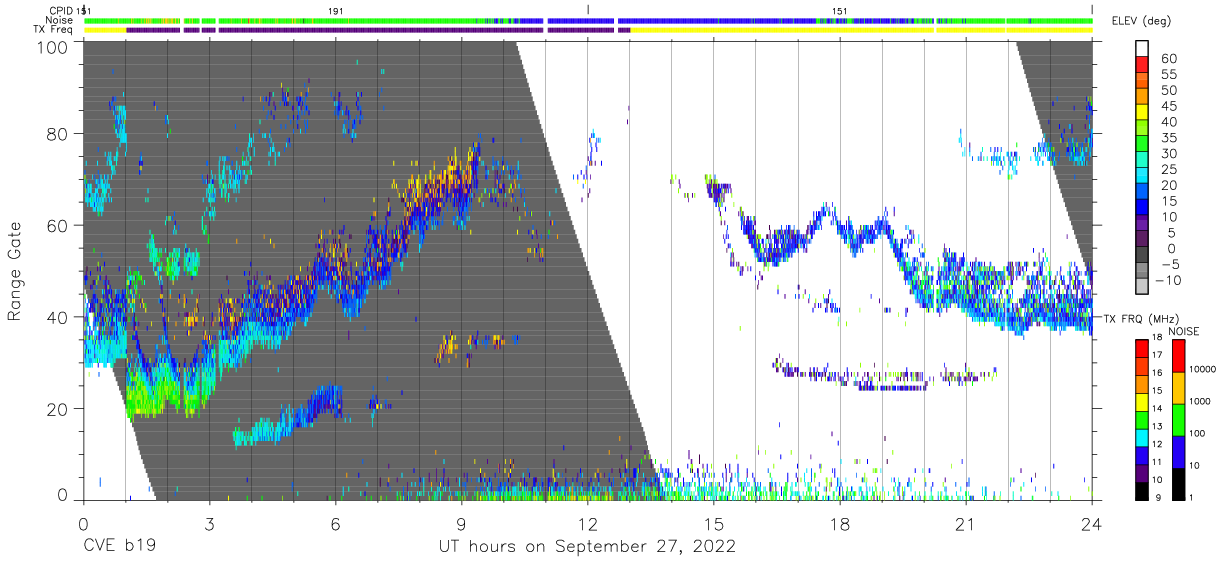Click the cyan 12-13 MHz TX FRQ segment
This screenshot has height=567, width=1228.
(1141, 437)
